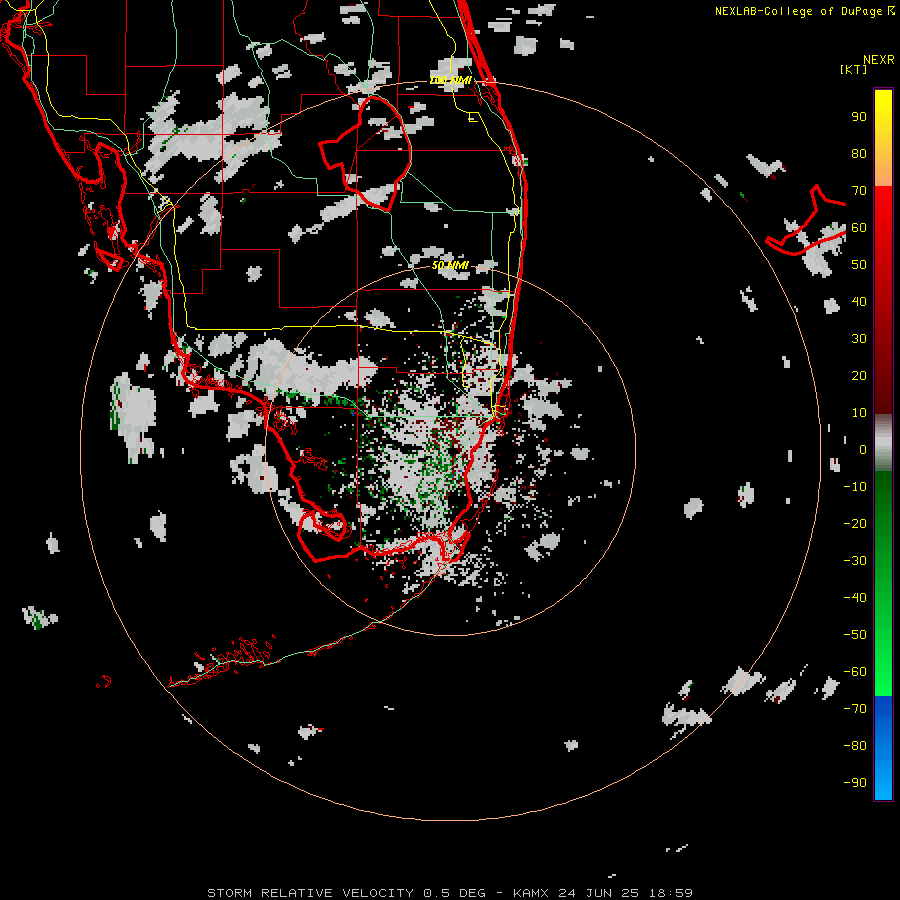The image size is (900, 900).
Task: Click the positive 60 scale label
Action: click(859, 227)
